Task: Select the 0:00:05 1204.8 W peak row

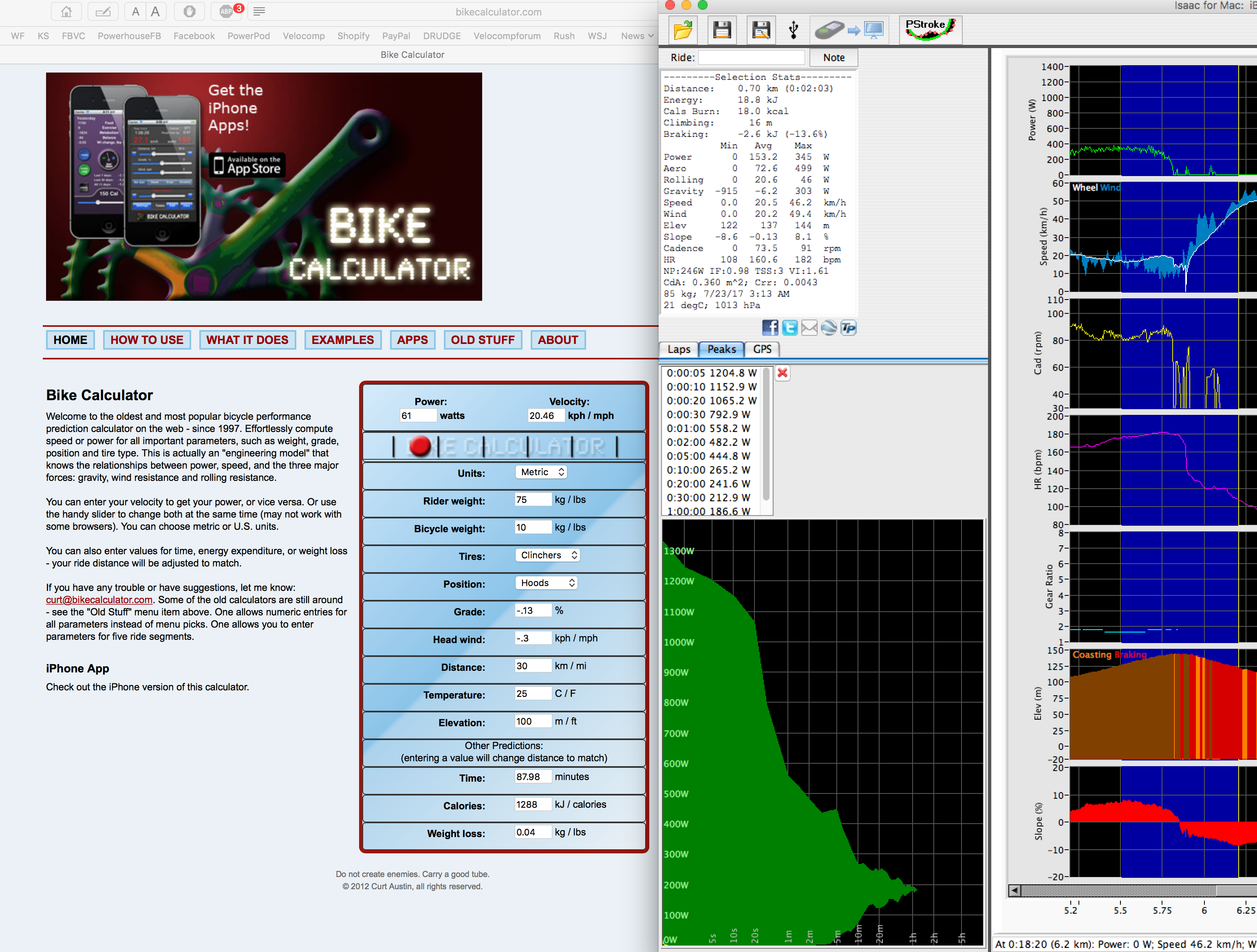Action: point(712,373)
